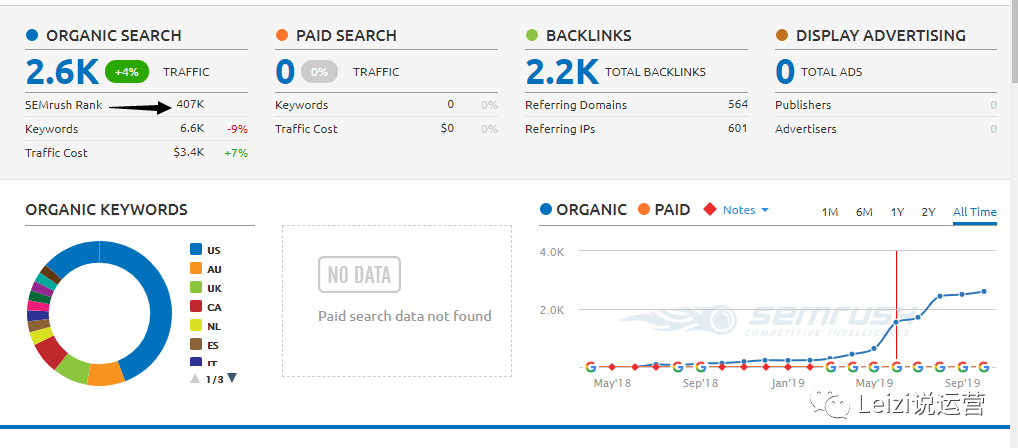Switch chart range to 6M

tap(864, 212)
